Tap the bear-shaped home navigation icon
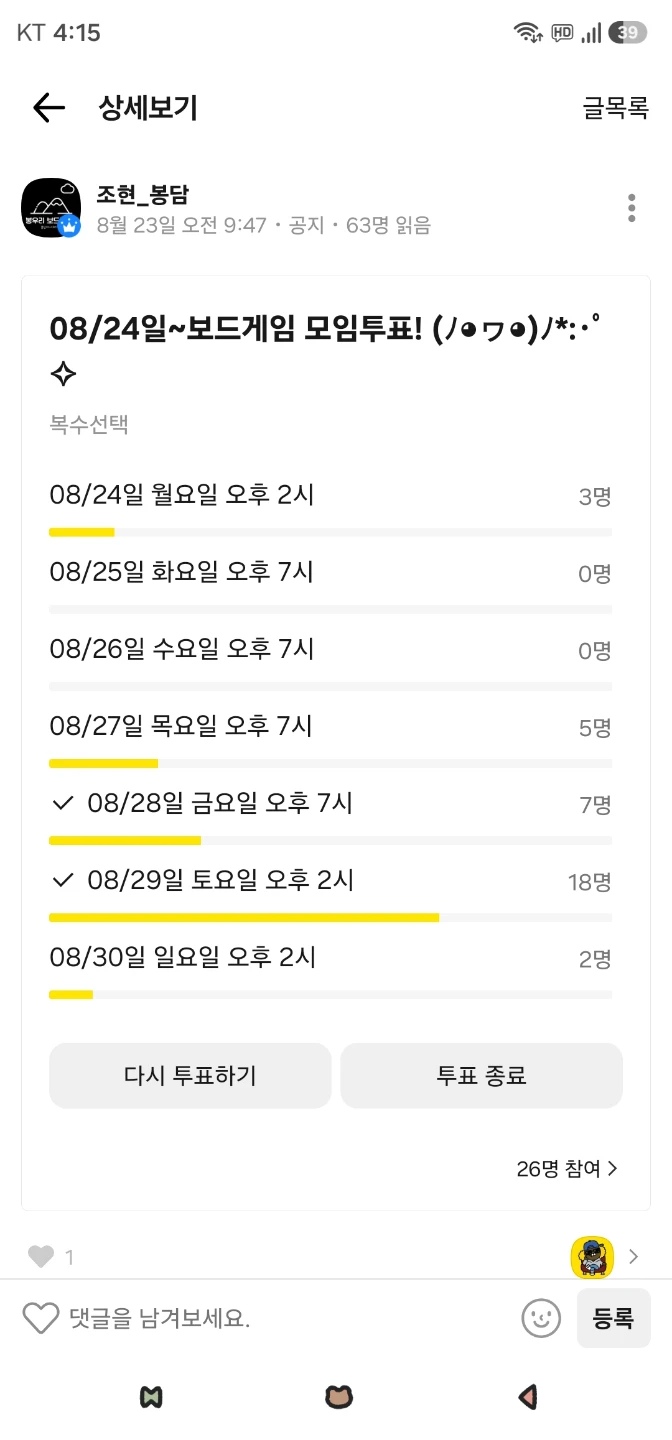 click(x=339, y=1397)
